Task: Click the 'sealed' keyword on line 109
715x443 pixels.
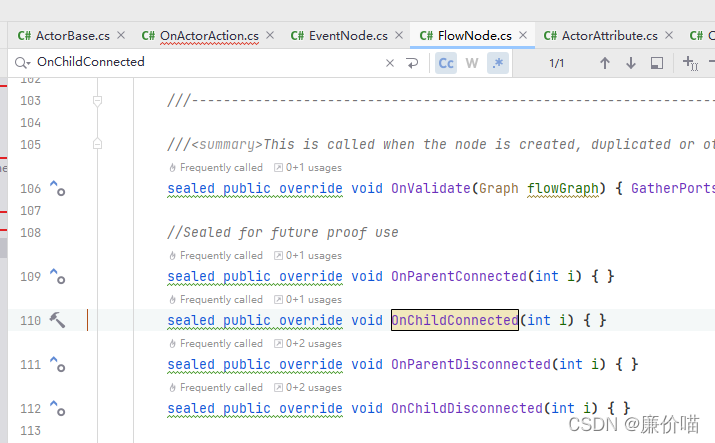Action: [191, 276]
